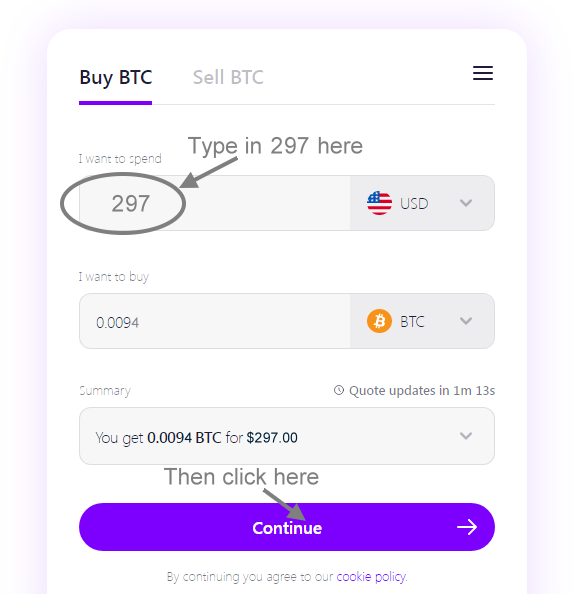Image resolution: width=575 pixels, height=594 pixels.
Task: Click the orange Bitcoin logo icon
Action: (x=379, y=321)
